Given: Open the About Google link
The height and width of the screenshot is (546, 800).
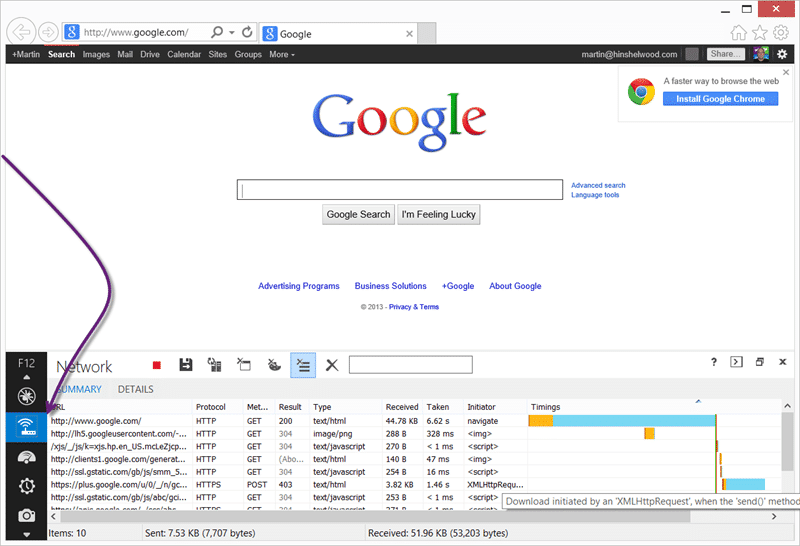Looking at the screenshot, I should [x=515, y=286].
